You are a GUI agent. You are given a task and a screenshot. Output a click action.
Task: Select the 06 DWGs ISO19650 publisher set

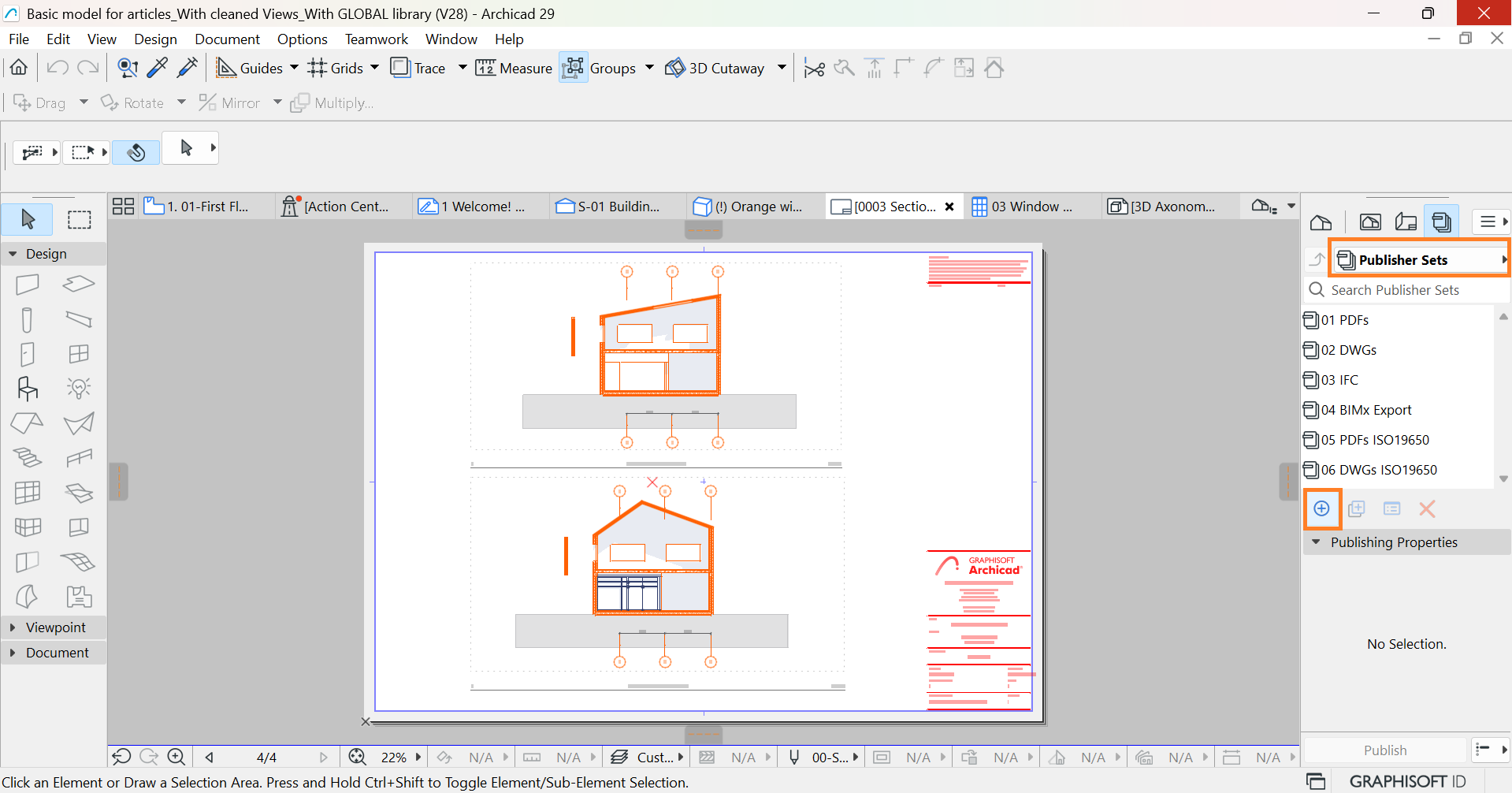pos(1399,470)
